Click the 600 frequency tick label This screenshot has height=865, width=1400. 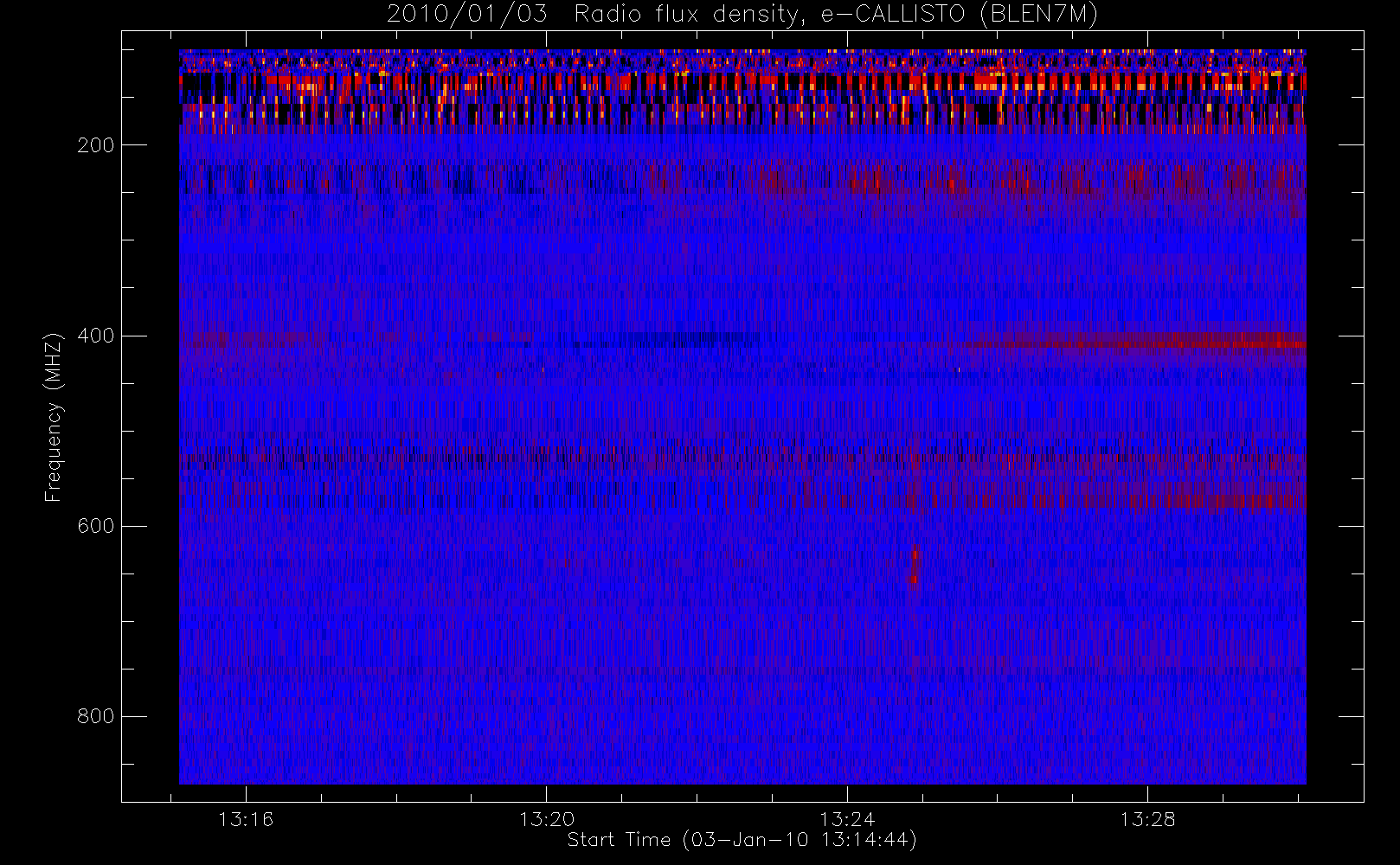point(95,526)
